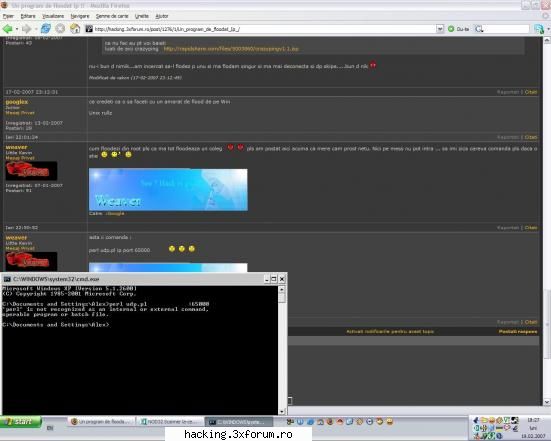Open the address bar history dropdown

440,29
